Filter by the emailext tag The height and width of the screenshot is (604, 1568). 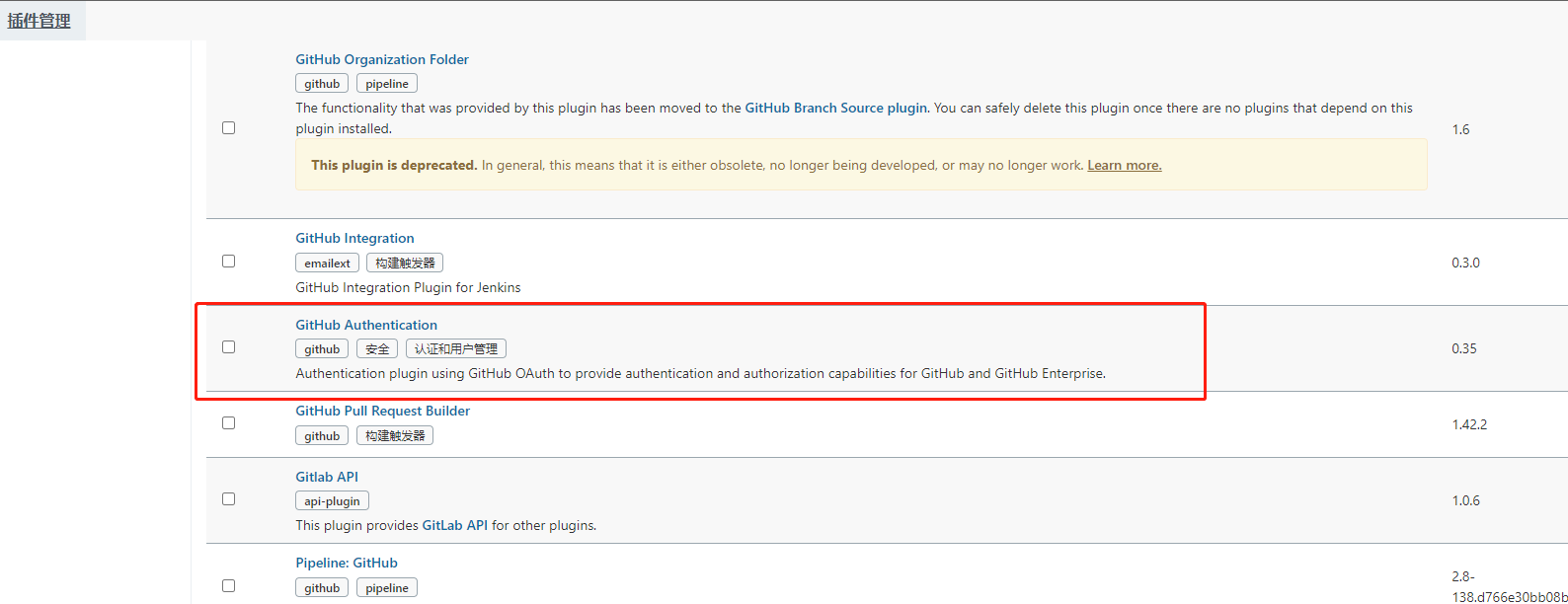(x=327, y=263)
